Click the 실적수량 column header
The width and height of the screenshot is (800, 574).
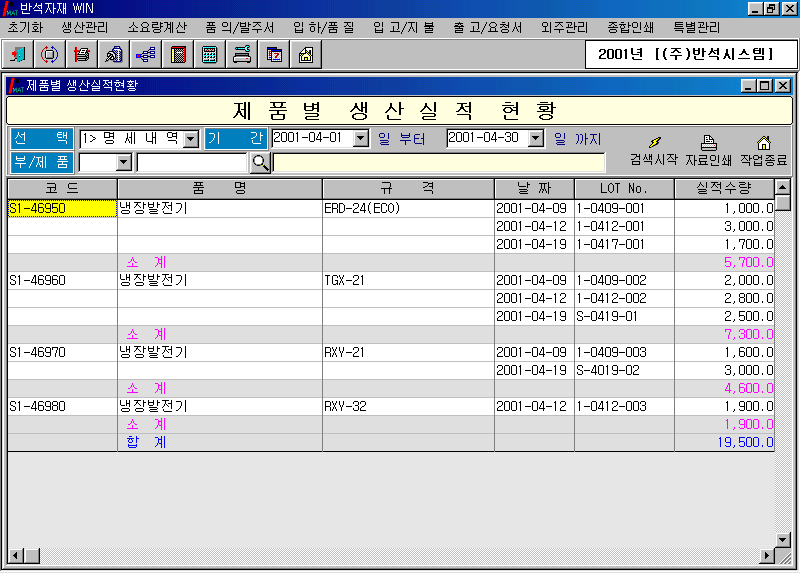pyautogui.click(x=724, y=188)
